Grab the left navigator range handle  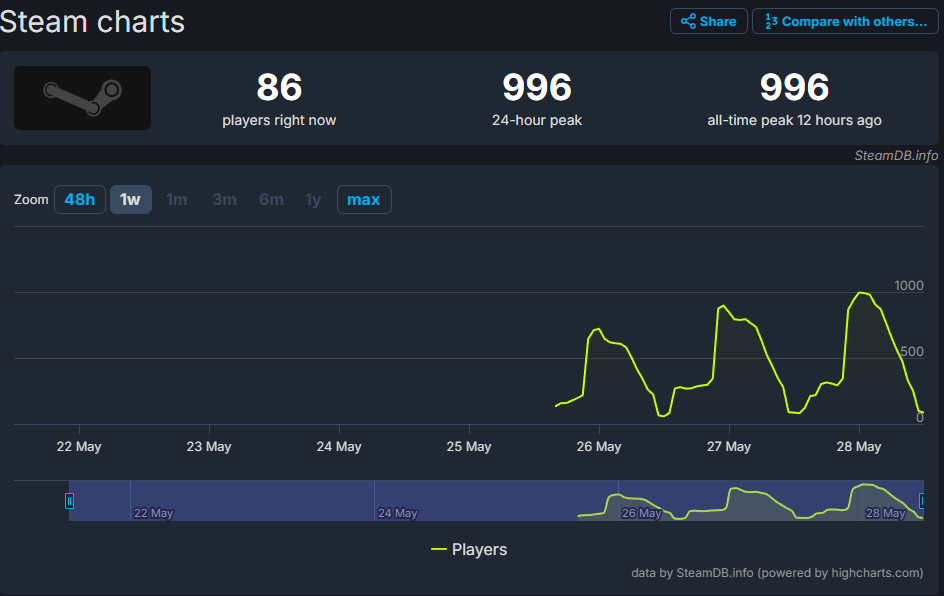(x=69, y=501)
